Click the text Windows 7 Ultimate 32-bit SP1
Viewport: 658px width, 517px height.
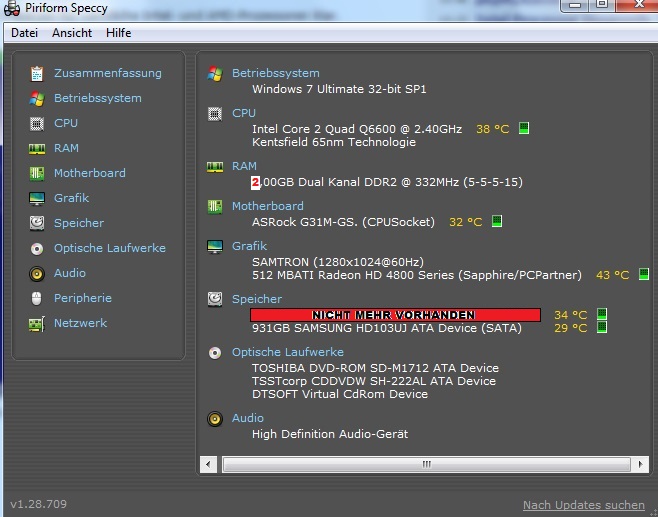339,89
